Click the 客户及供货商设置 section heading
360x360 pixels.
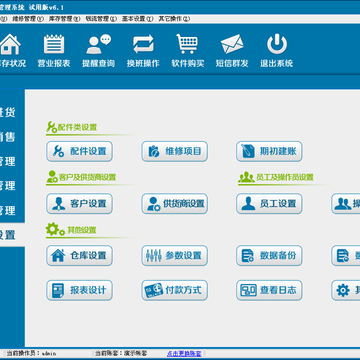[87, 177]
